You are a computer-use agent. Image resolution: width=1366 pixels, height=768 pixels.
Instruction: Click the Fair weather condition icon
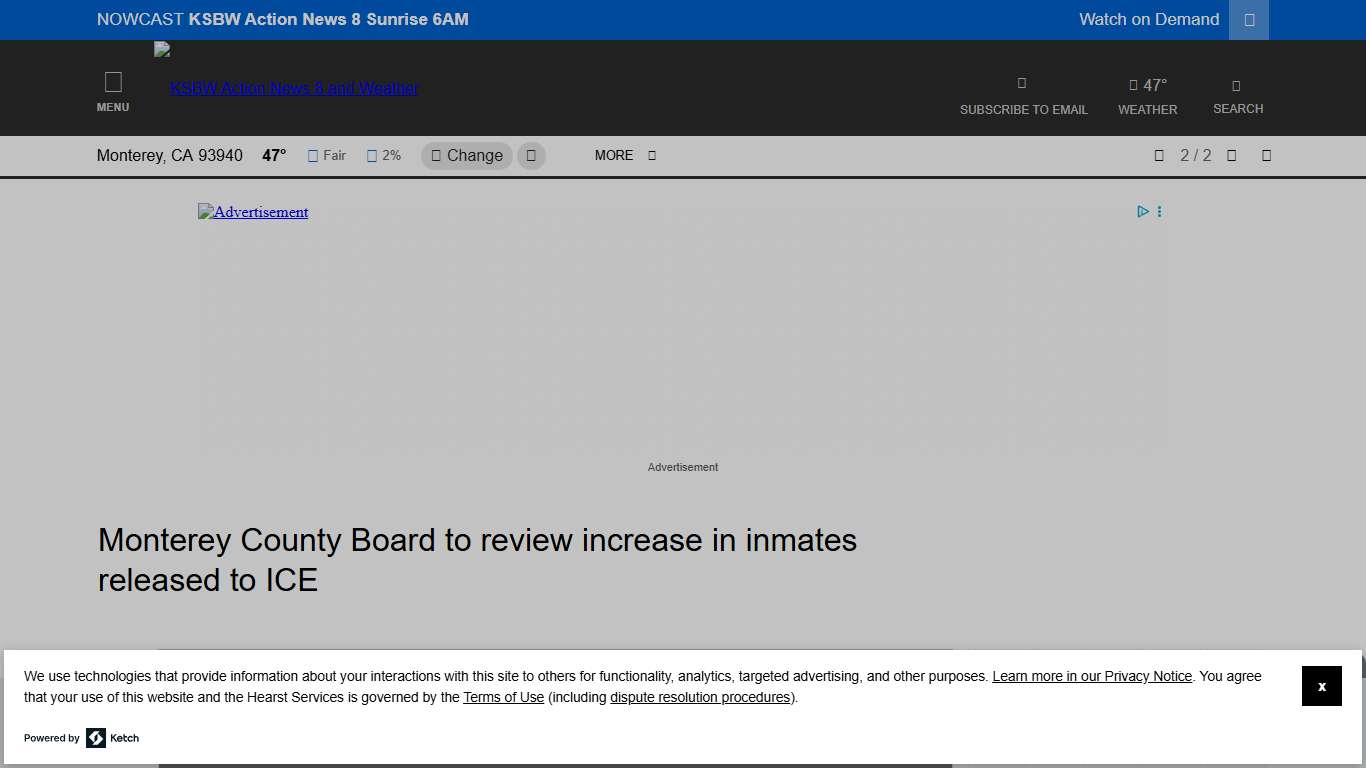313,155
